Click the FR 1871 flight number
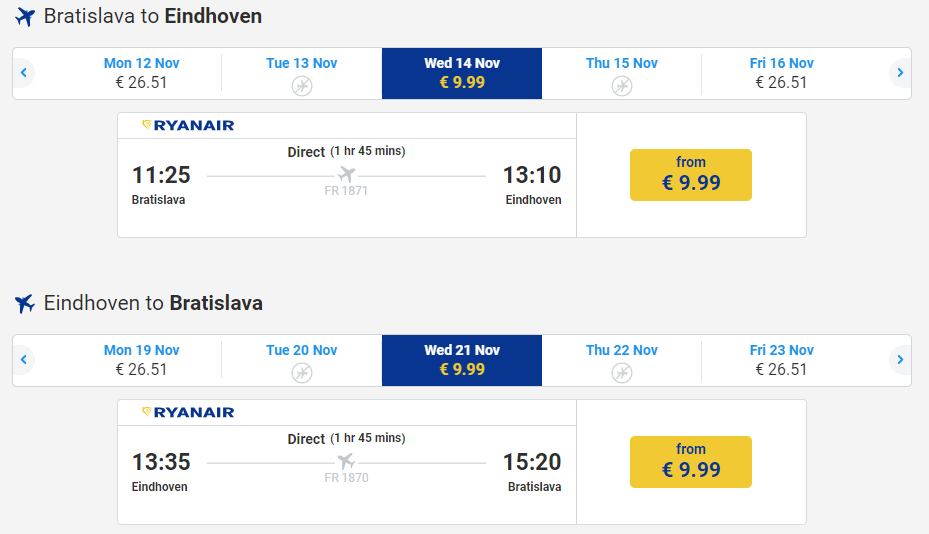Viewport: 929px width, 534px height. tap(346, 191)
